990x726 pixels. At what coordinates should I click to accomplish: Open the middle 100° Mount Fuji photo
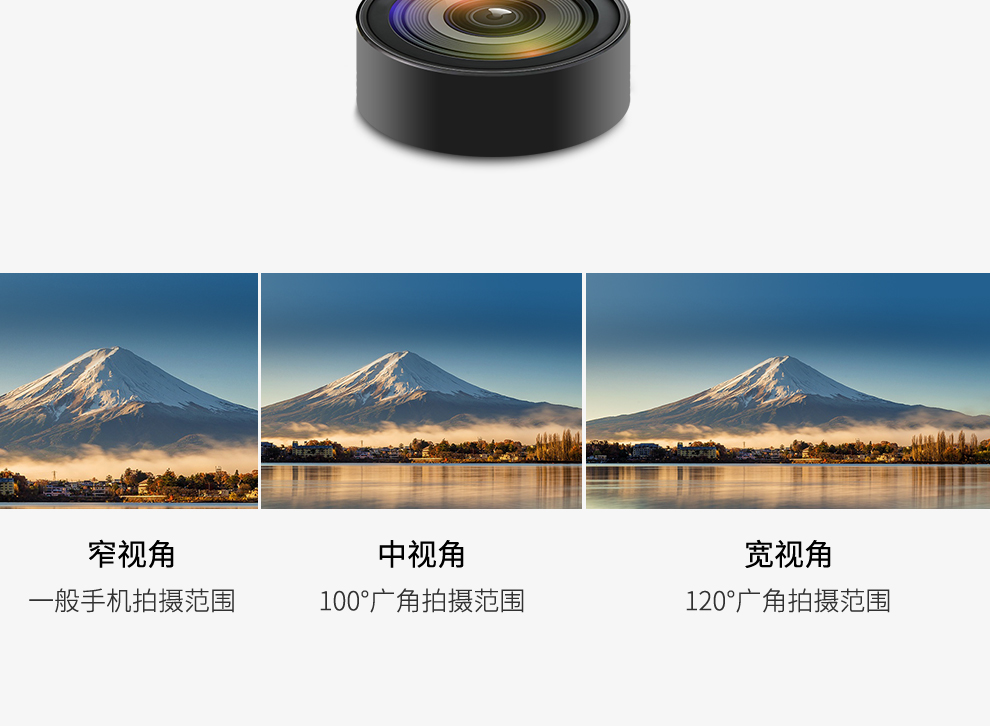pos(421,390)
